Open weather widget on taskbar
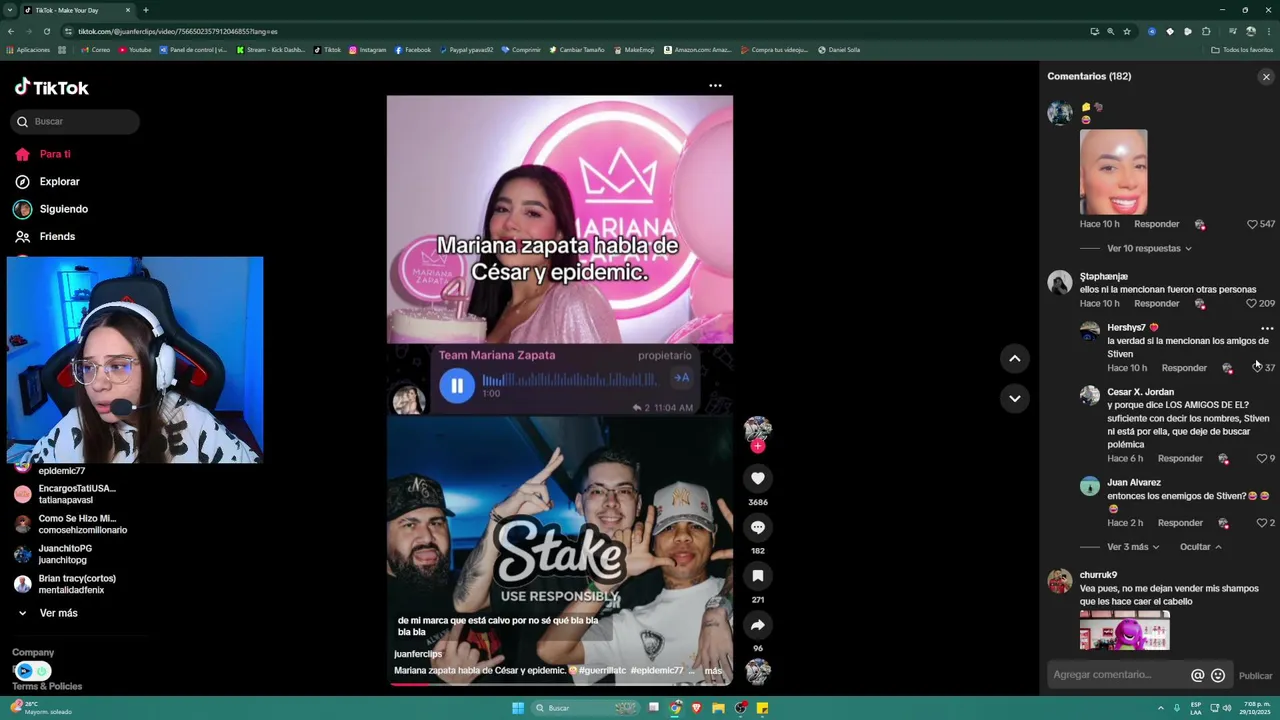 coord(40,708)
